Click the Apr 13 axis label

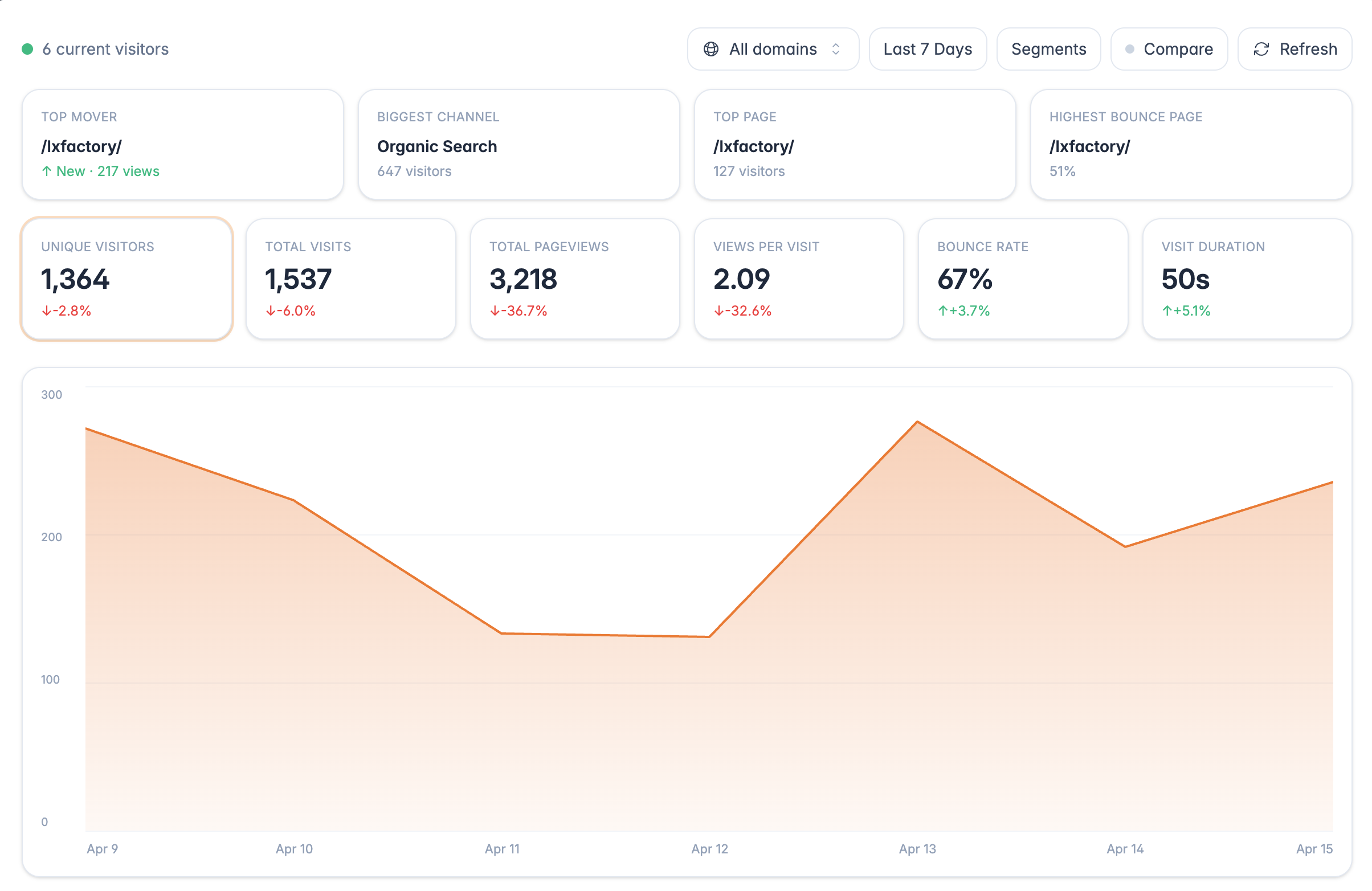click(917, 848)
